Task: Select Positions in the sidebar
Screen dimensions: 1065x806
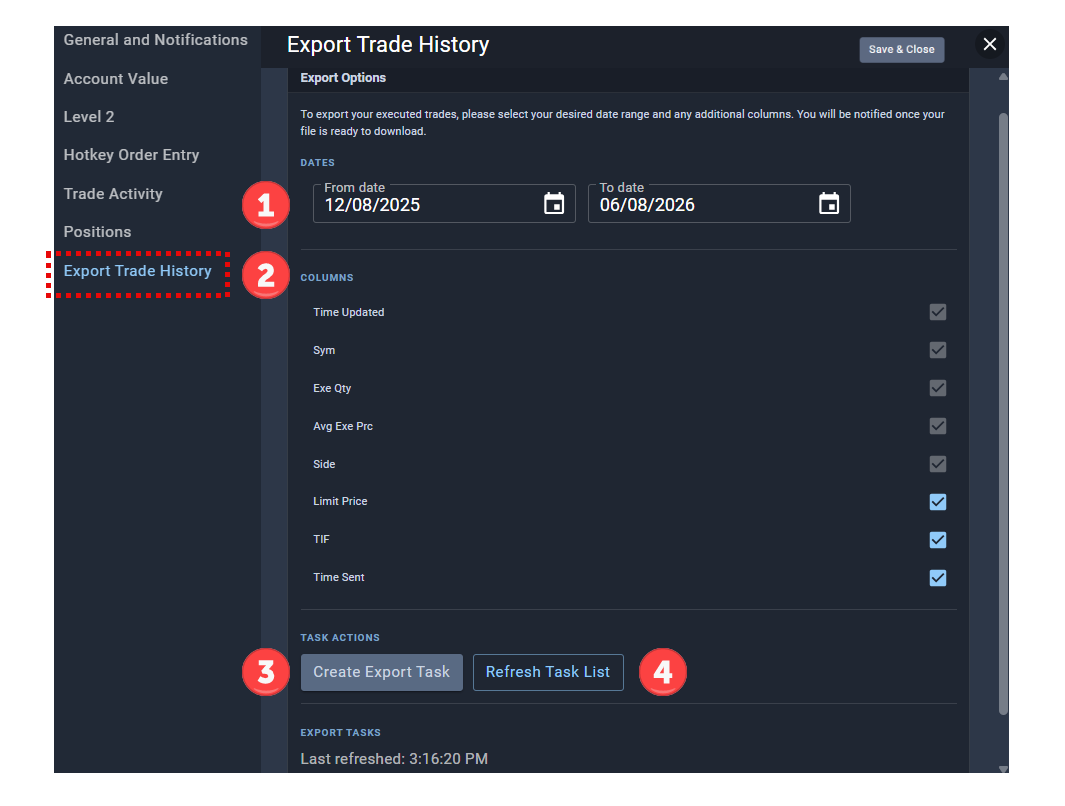Action: 97,232
